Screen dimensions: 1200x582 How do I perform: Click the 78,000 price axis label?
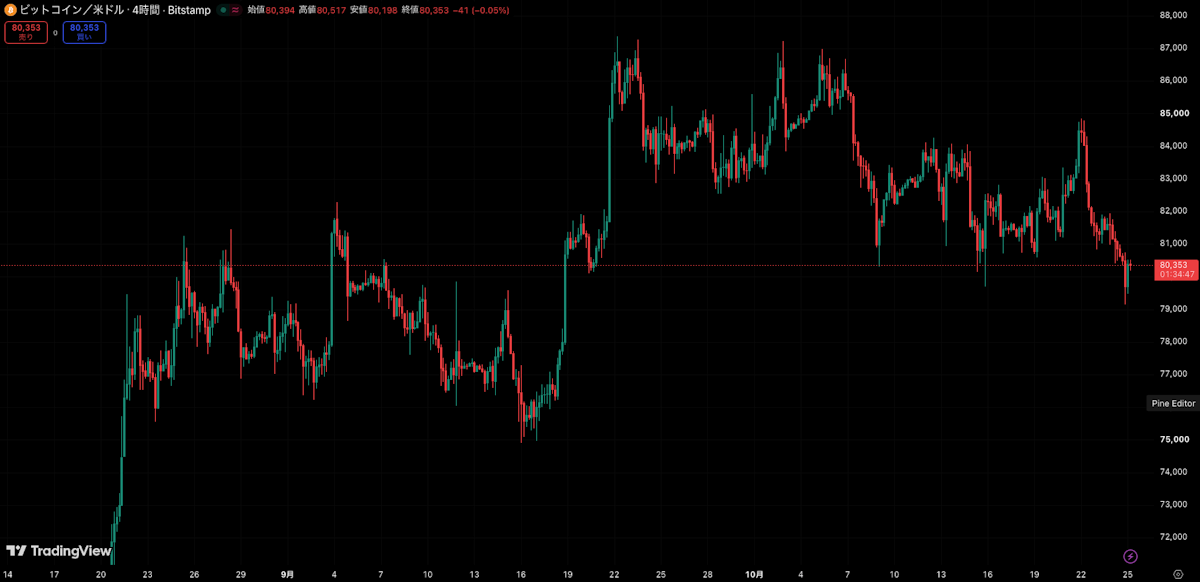(x=1172, y=341)
